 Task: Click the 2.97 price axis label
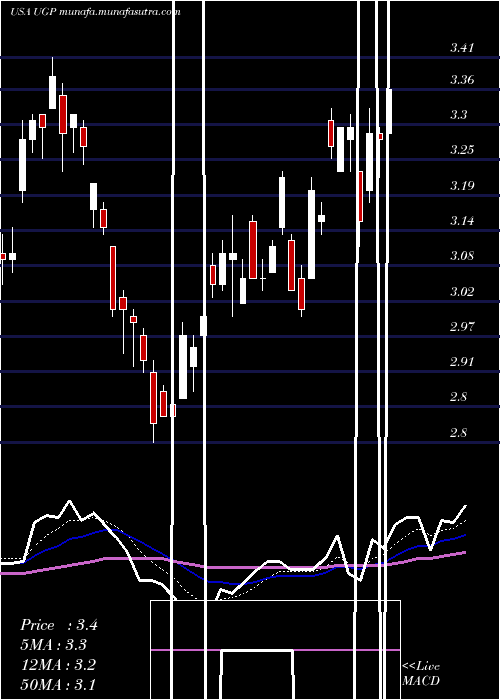coord(462,327)
